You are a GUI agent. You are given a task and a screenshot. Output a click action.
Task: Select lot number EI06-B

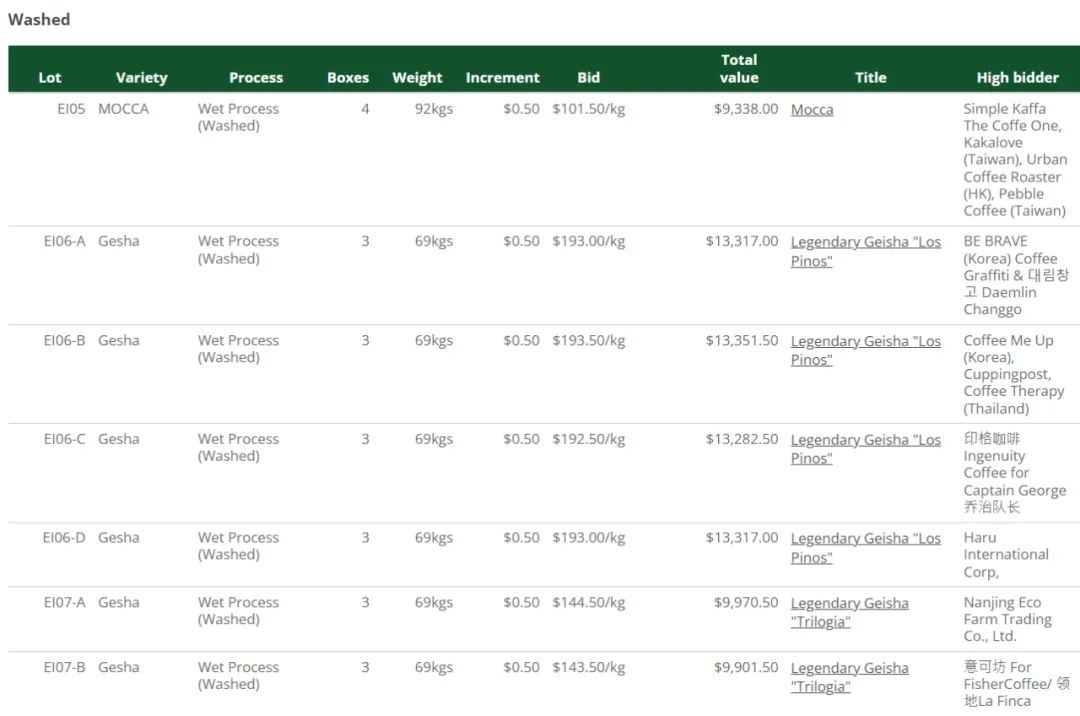click(x=65, y=340)
